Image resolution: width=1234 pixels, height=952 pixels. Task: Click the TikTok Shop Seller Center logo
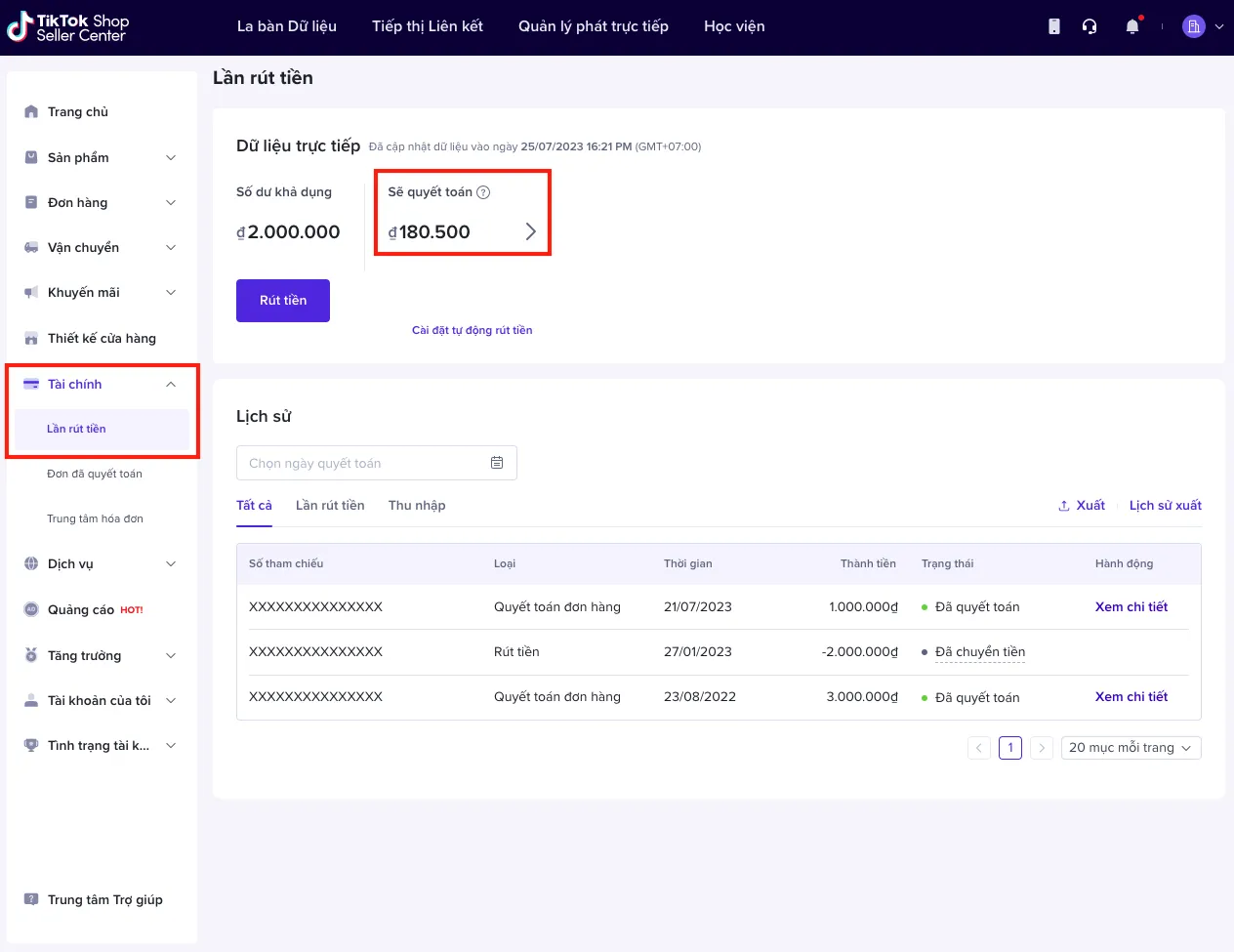[67, 27]
